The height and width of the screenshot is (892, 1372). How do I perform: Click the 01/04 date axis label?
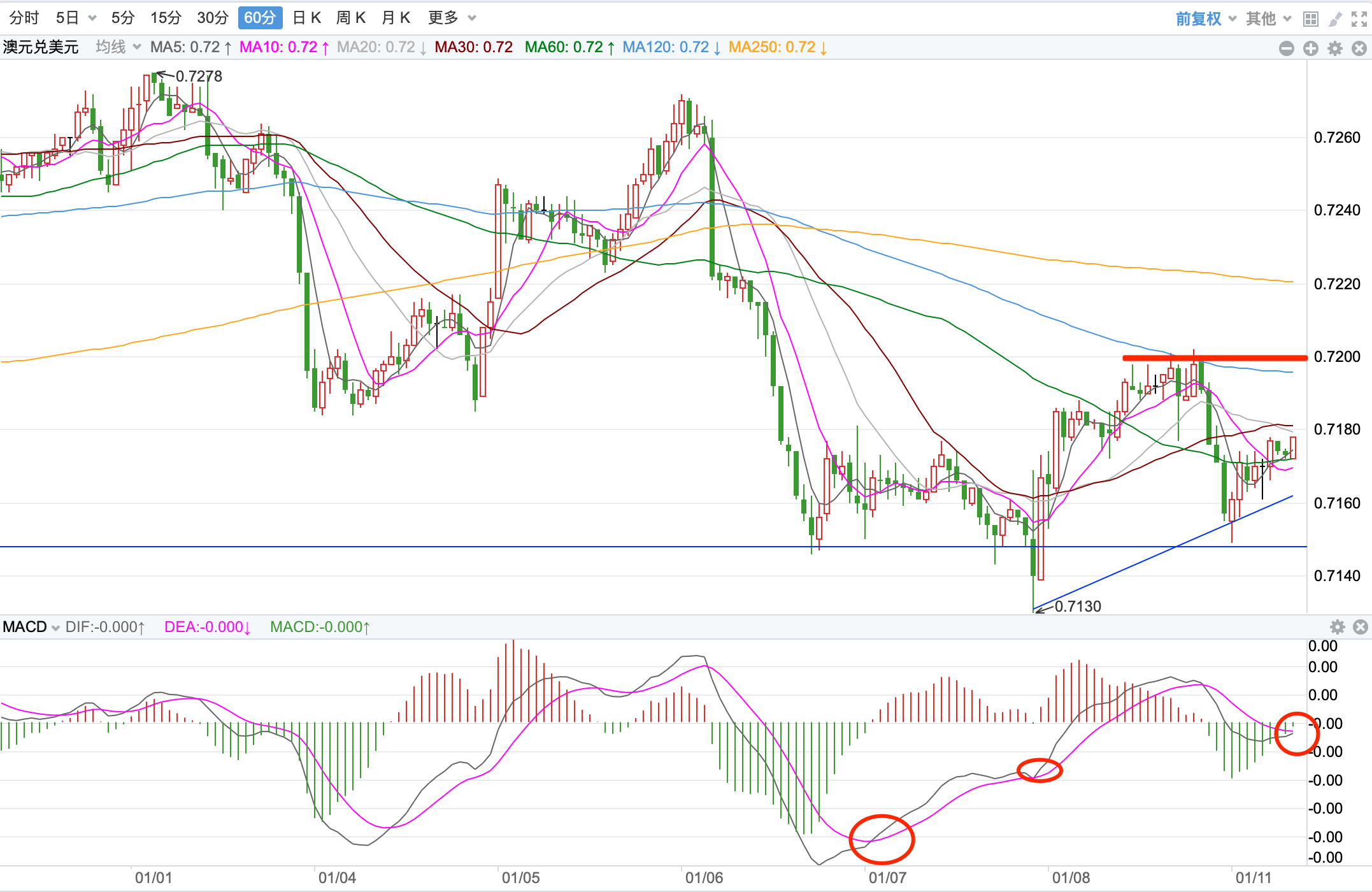[337, 878]
